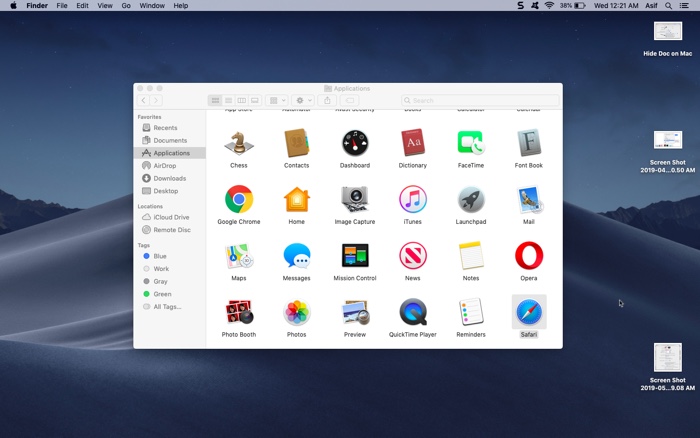
Task: Click the FaceTime app icon
Action: coord(471,143)
